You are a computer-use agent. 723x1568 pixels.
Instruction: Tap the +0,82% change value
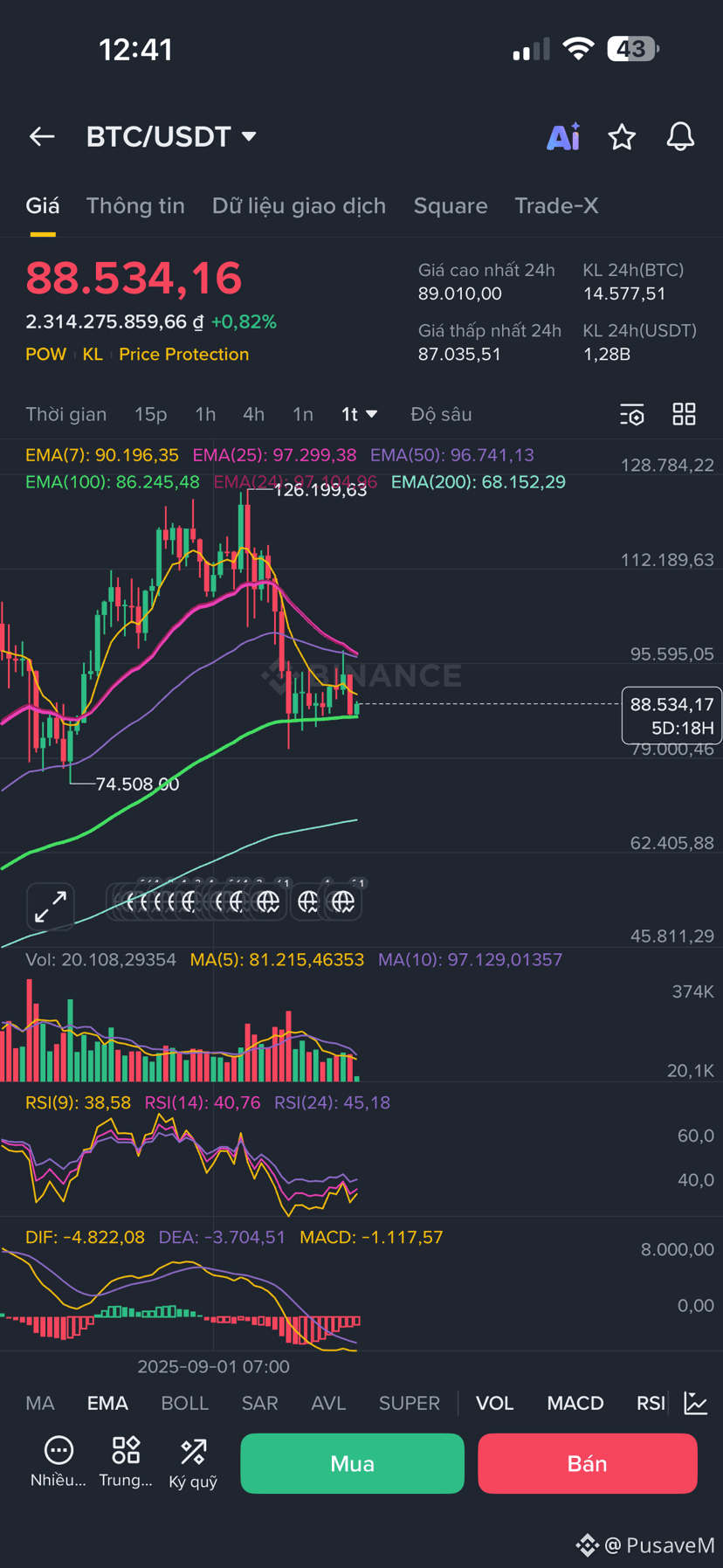[244, 321]
